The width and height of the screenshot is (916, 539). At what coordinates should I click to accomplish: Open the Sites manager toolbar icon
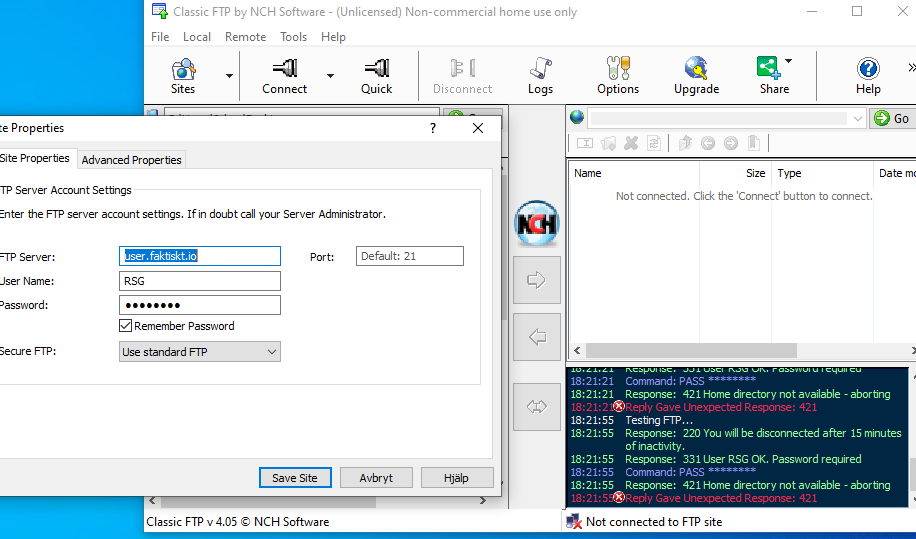coord(183,76)
